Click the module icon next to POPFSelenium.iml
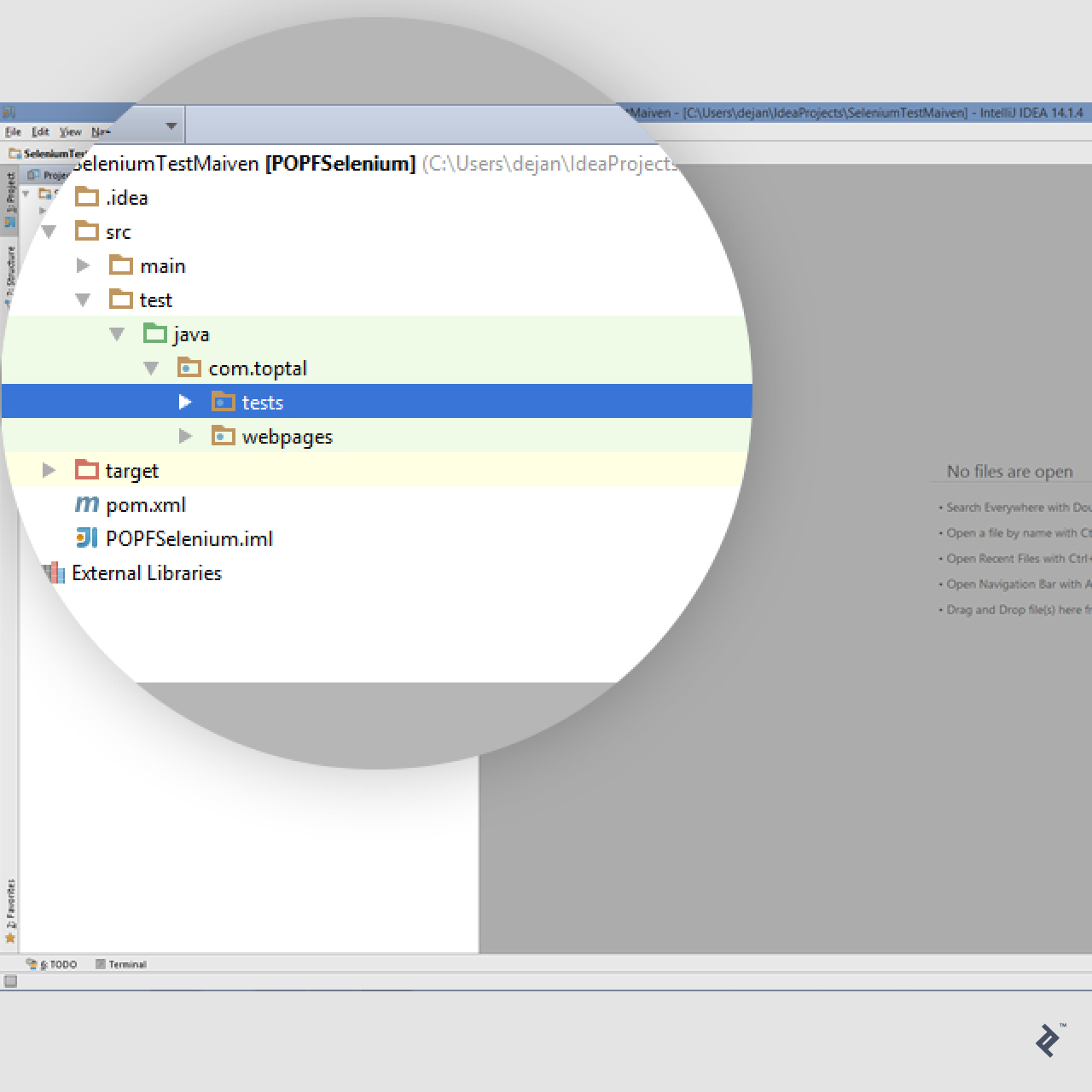 pos(86,538)
